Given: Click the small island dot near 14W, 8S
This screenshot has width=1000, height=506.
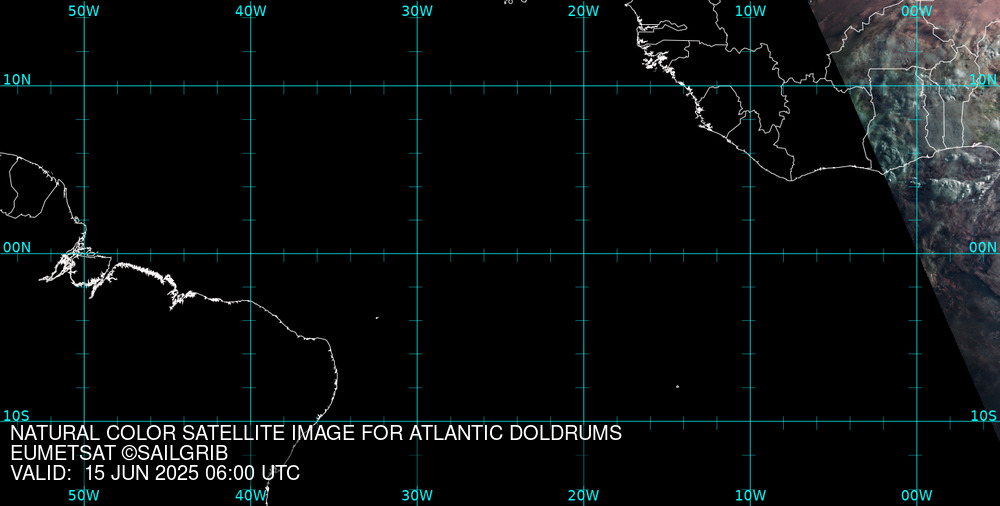Looking at the screenshot, I should (x=677, y=386).
